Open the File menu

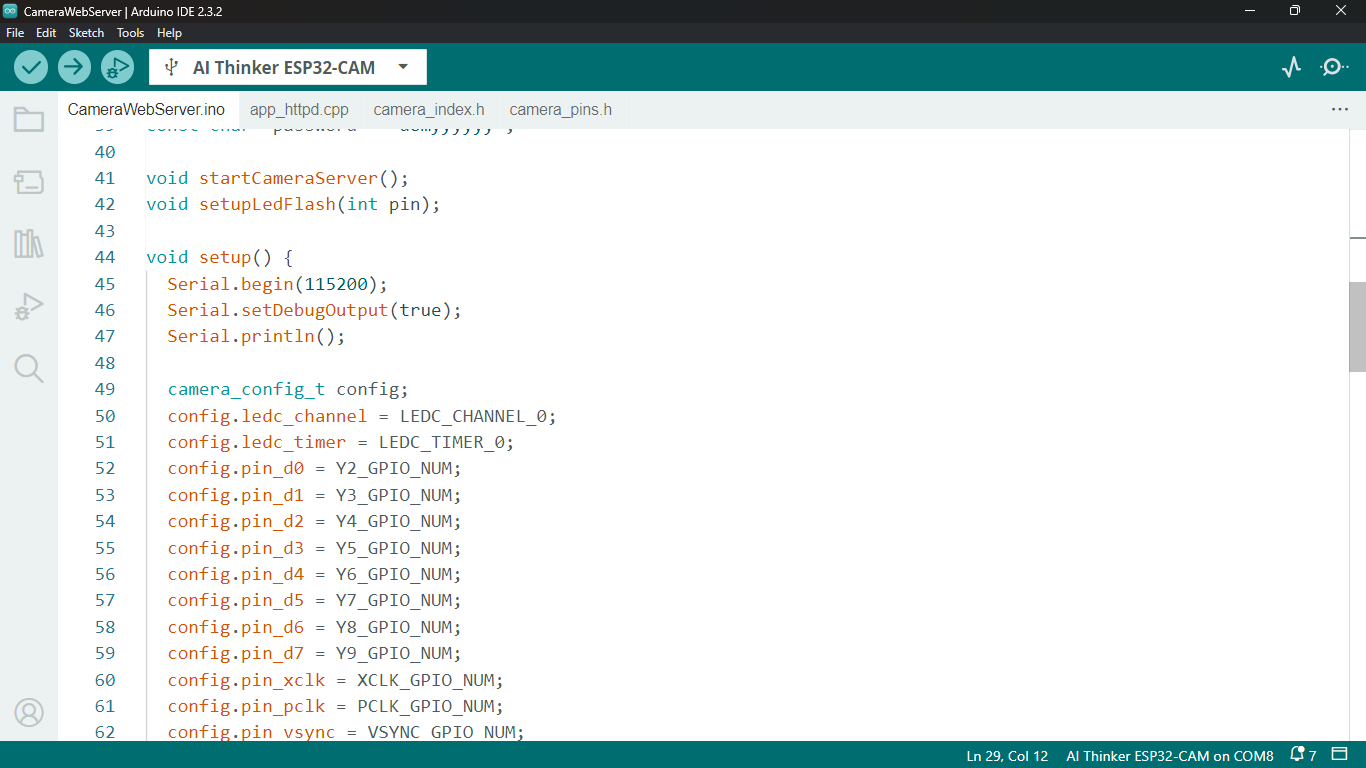click(x=15, y=33)
